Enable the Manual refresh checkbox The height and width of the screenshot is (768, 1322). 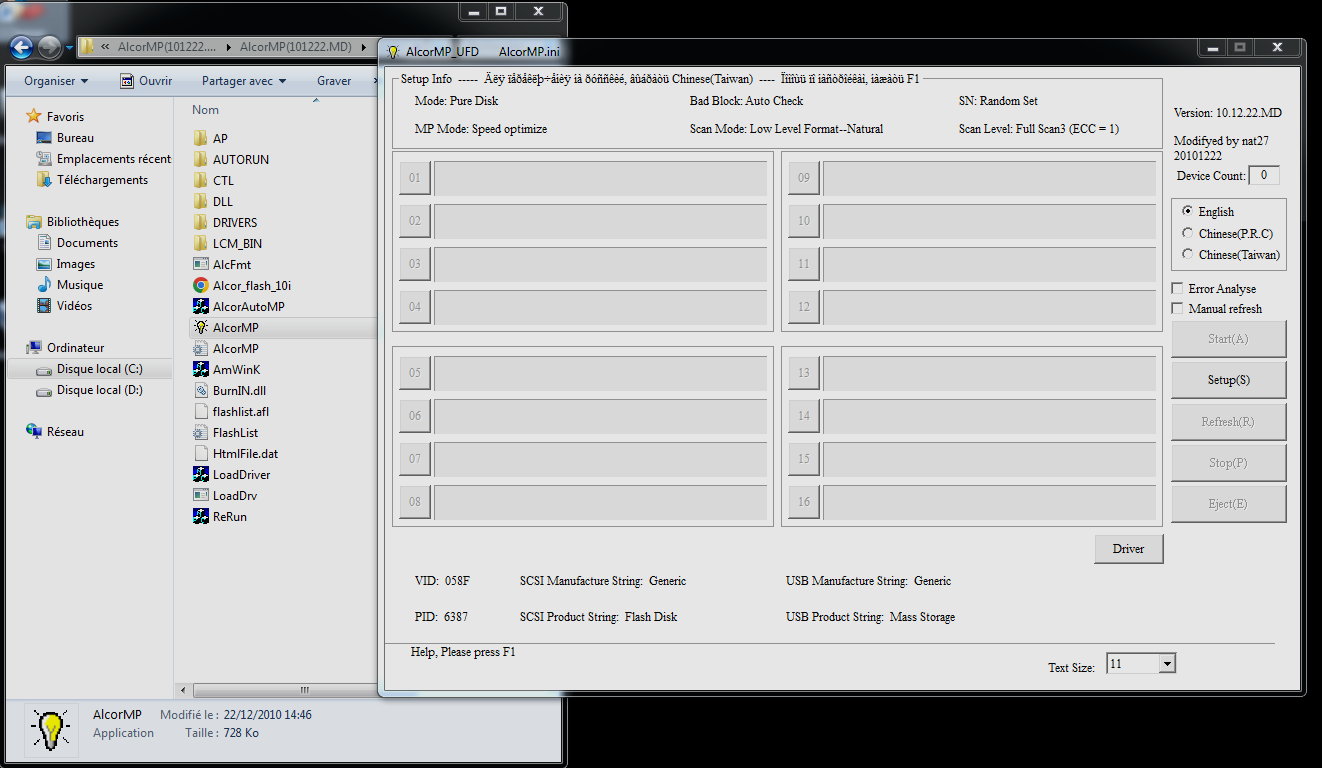1177,308
